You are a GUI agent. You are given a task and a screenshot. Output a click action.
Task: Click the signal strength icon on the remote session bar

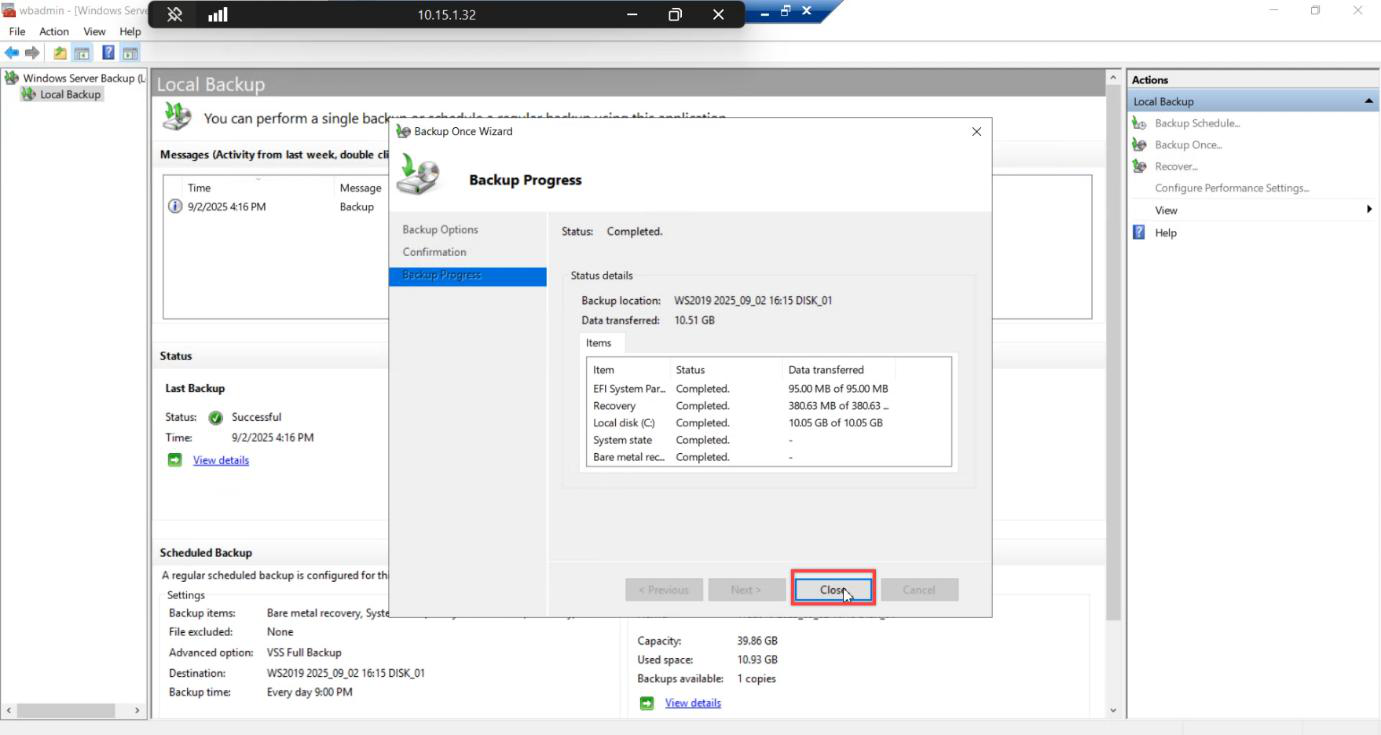217,14
